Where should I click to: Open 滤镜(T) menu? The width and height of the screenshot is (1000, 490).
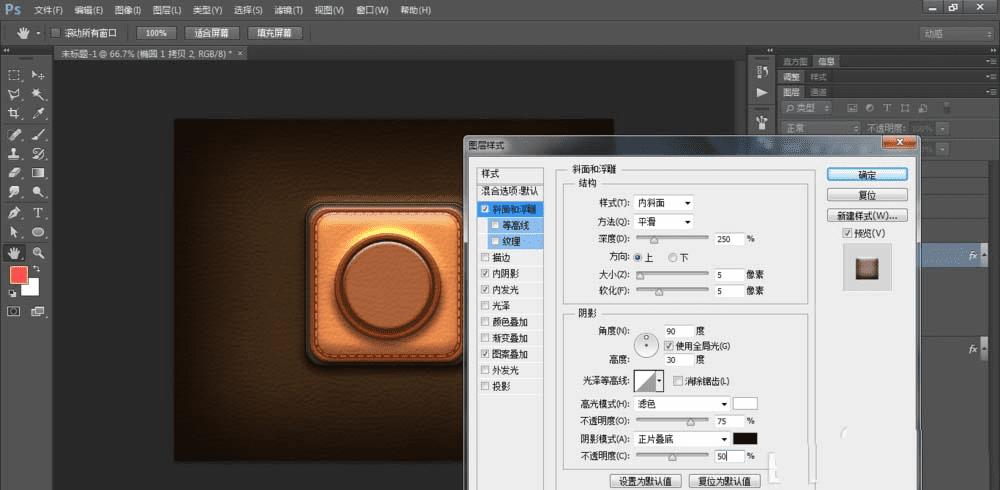(288, 10)
